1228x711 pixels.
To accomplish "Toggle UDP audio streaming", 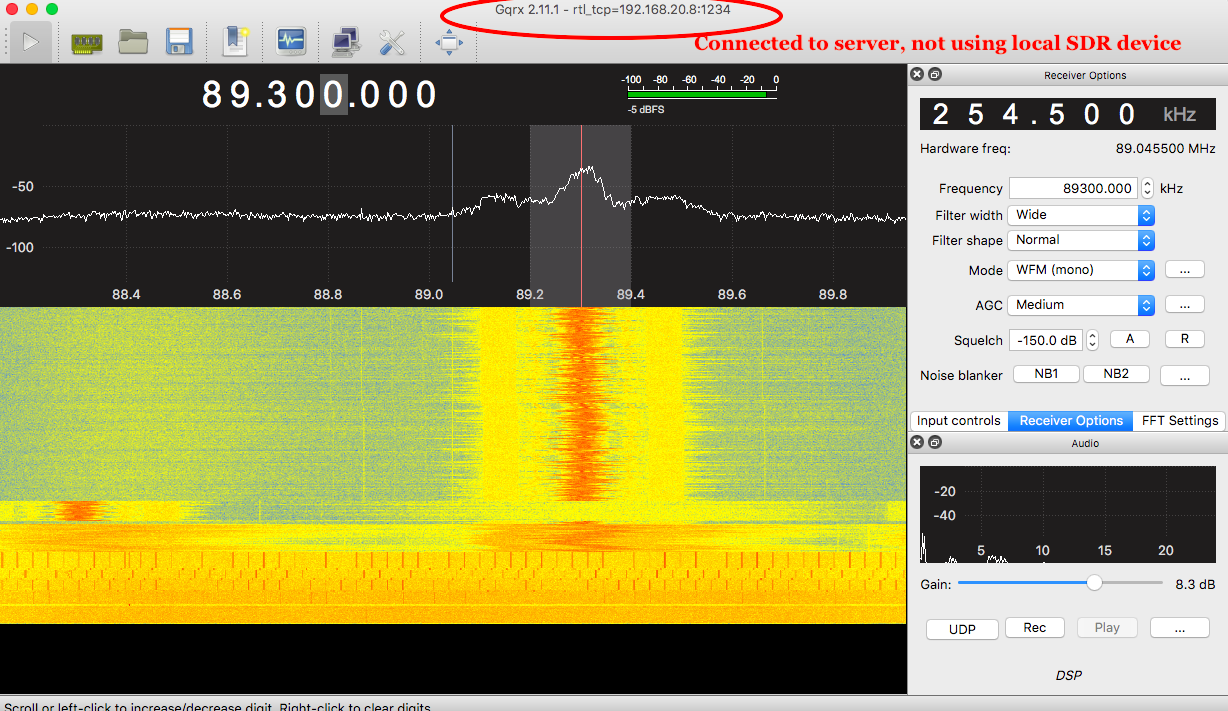I will 962,629.
